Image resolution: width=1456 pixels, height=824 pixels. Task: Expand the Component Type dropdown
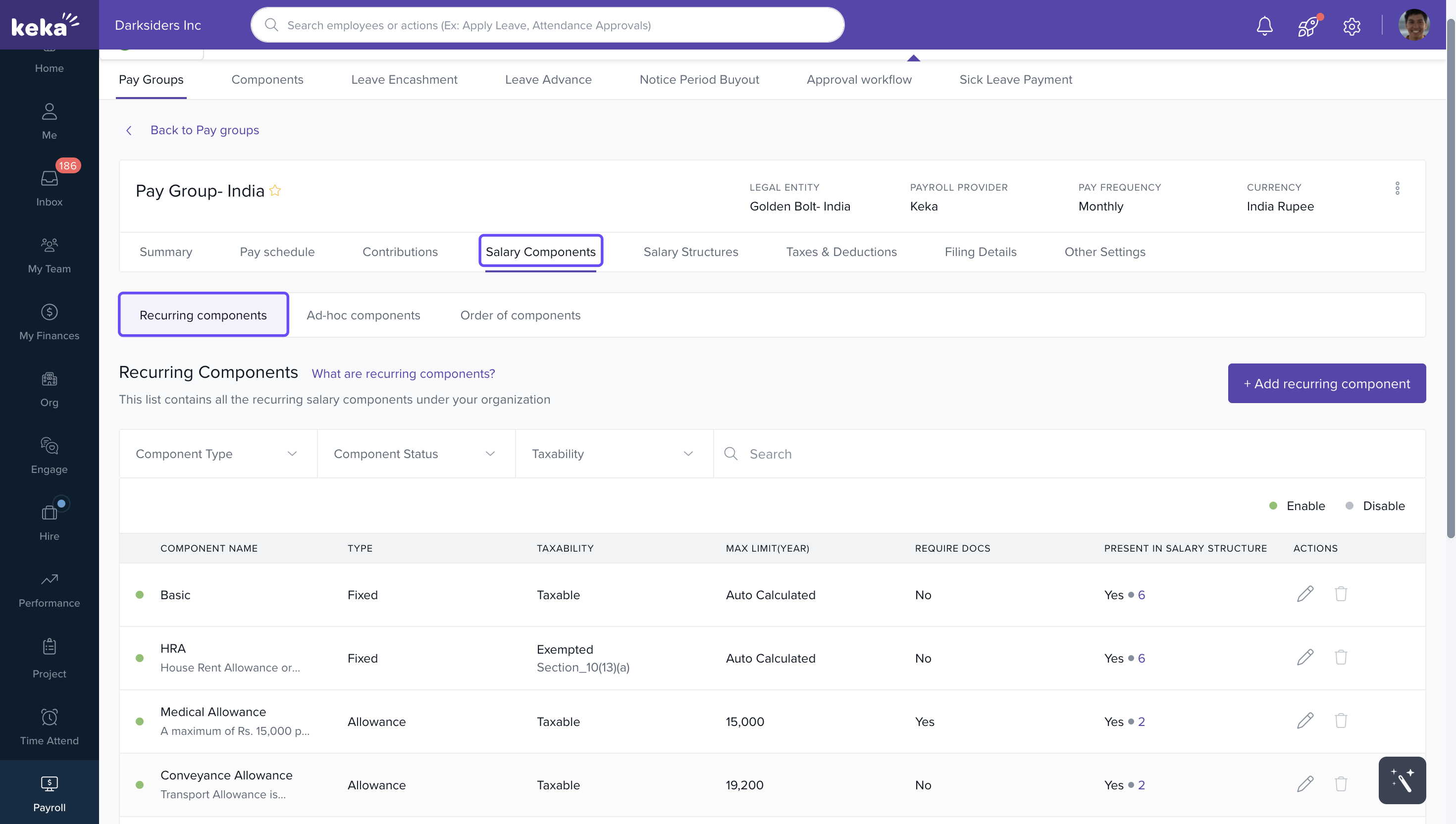pyautogui.click(x=218, y=454)
